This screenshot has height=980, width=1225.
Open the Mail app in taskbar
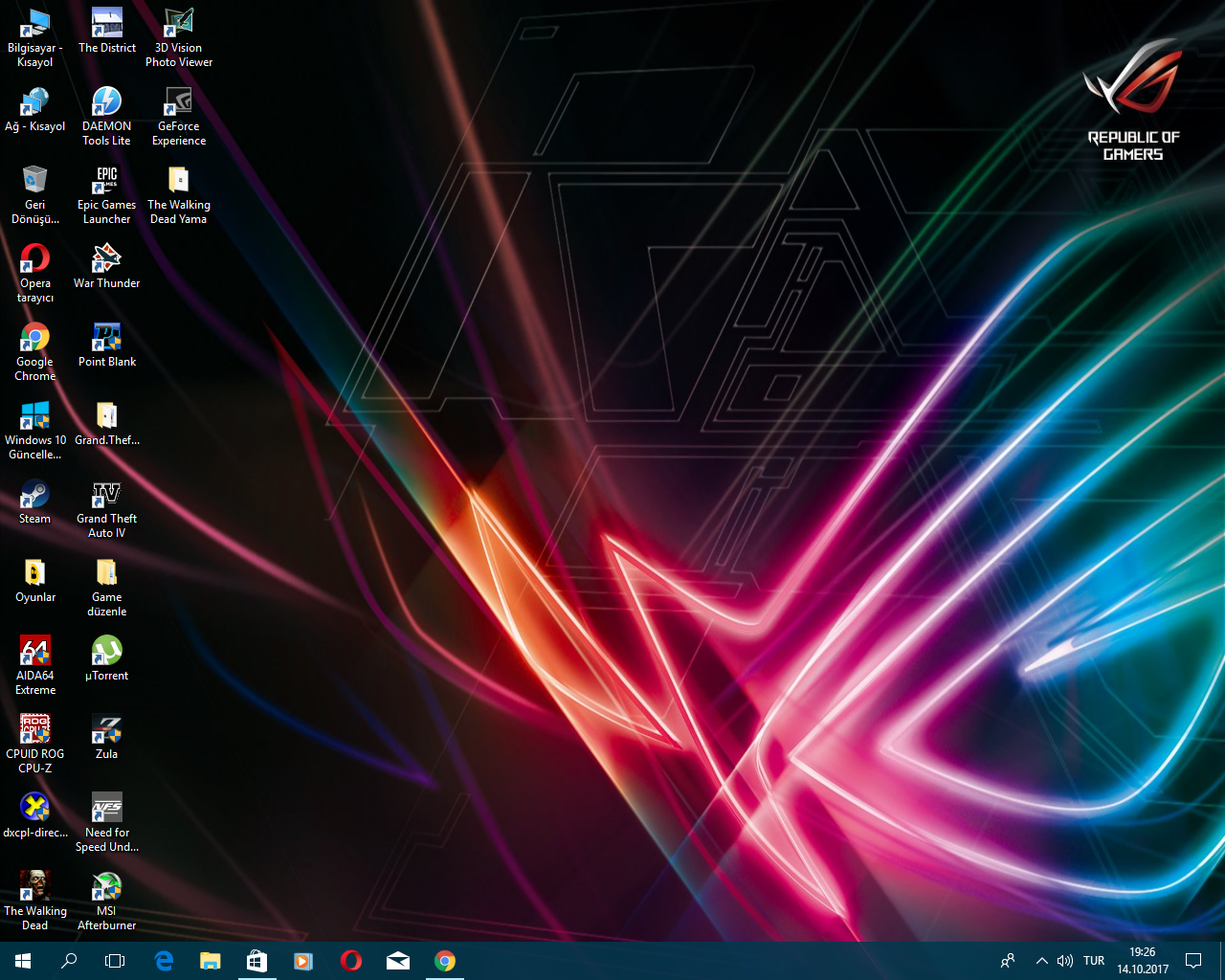pos(397,961)
